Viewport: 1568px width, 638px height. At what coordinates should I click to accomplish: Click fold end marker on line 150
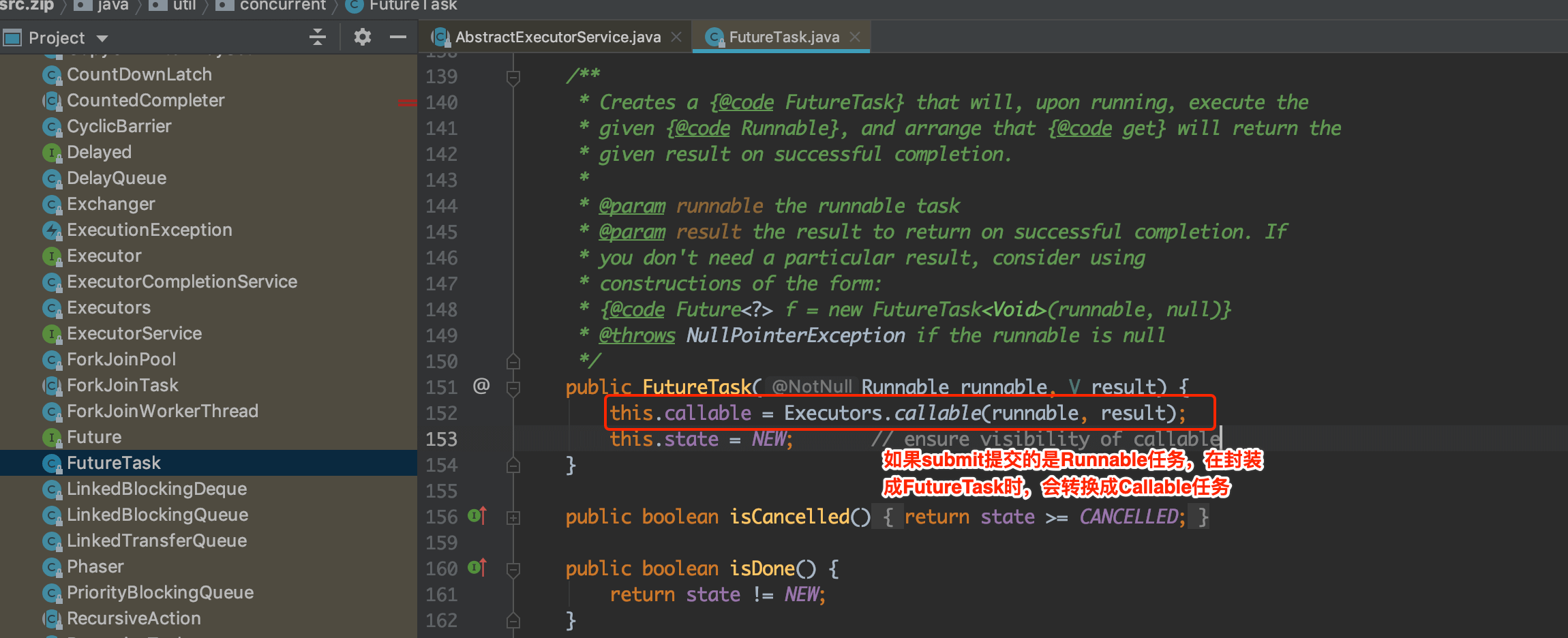click(513, 361)
